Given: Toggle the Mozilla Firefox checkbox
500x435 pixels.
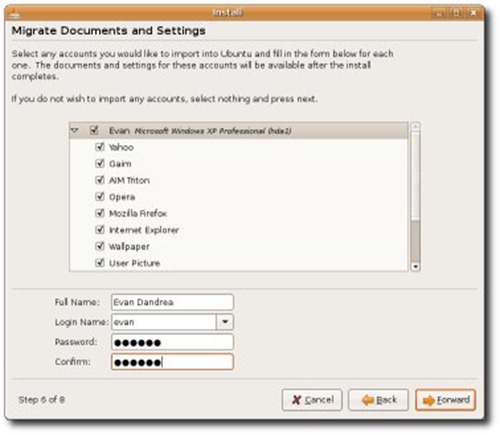Looking at the screenshot, I should (100, 213).
